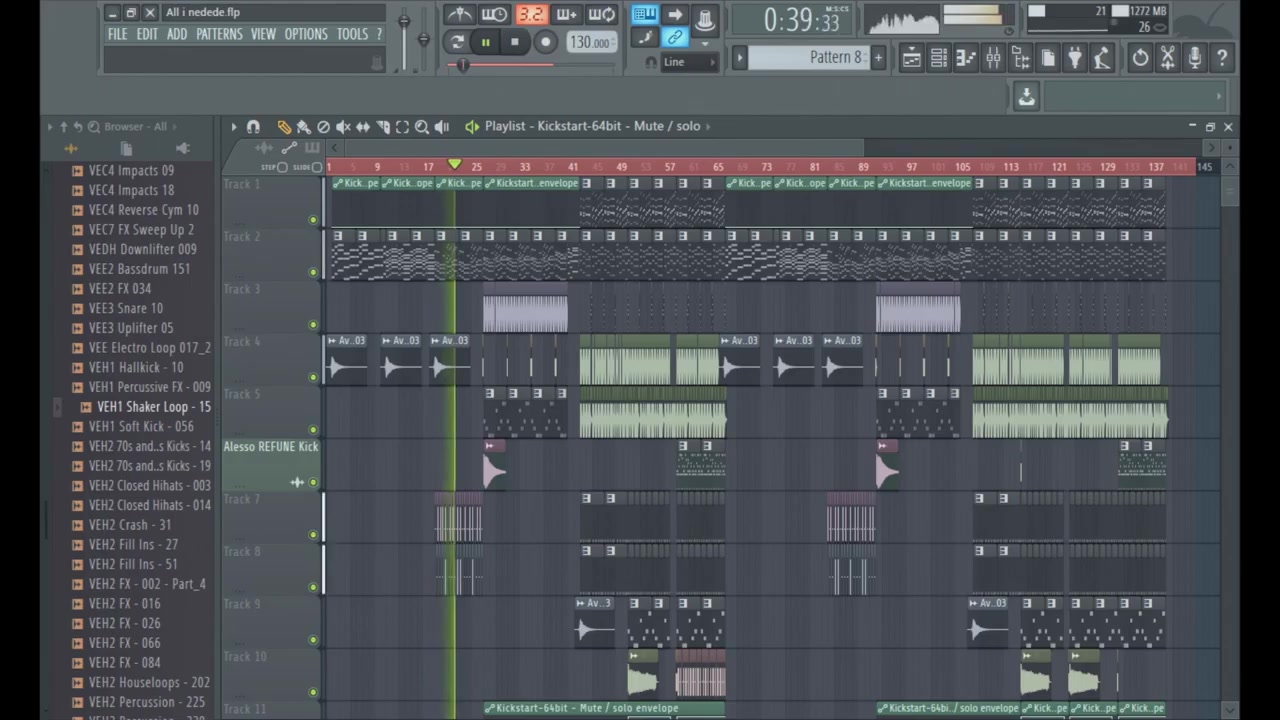1280x720 pixels.
Task: Collapse the VEH1 Shaker Loop - 15 item
Action: (57, 407)
